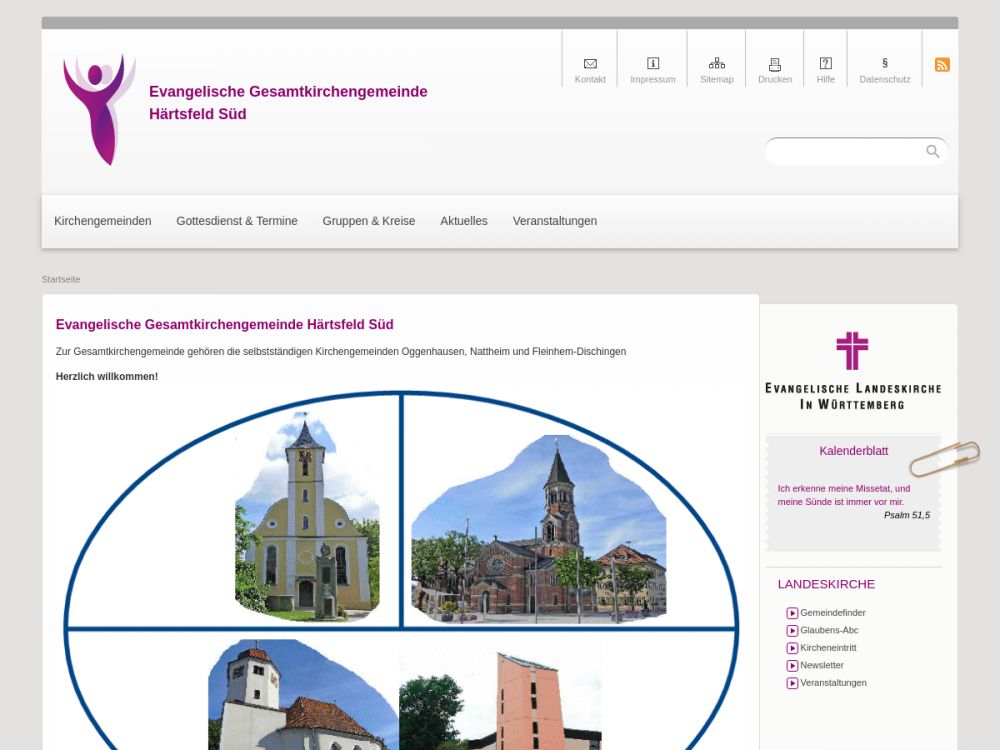Open the Hilfe question mark icon
This screenshot has height=750, width=1000.
pos(825,64)
